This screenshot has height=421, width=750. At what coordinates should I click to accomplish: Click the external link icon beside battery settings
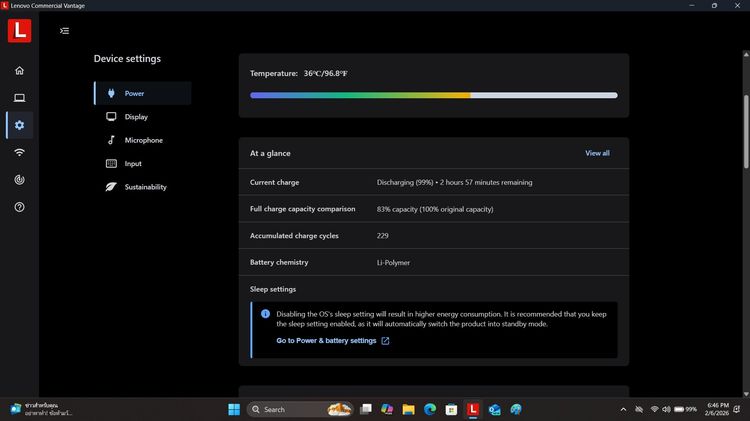coord(385,341)
